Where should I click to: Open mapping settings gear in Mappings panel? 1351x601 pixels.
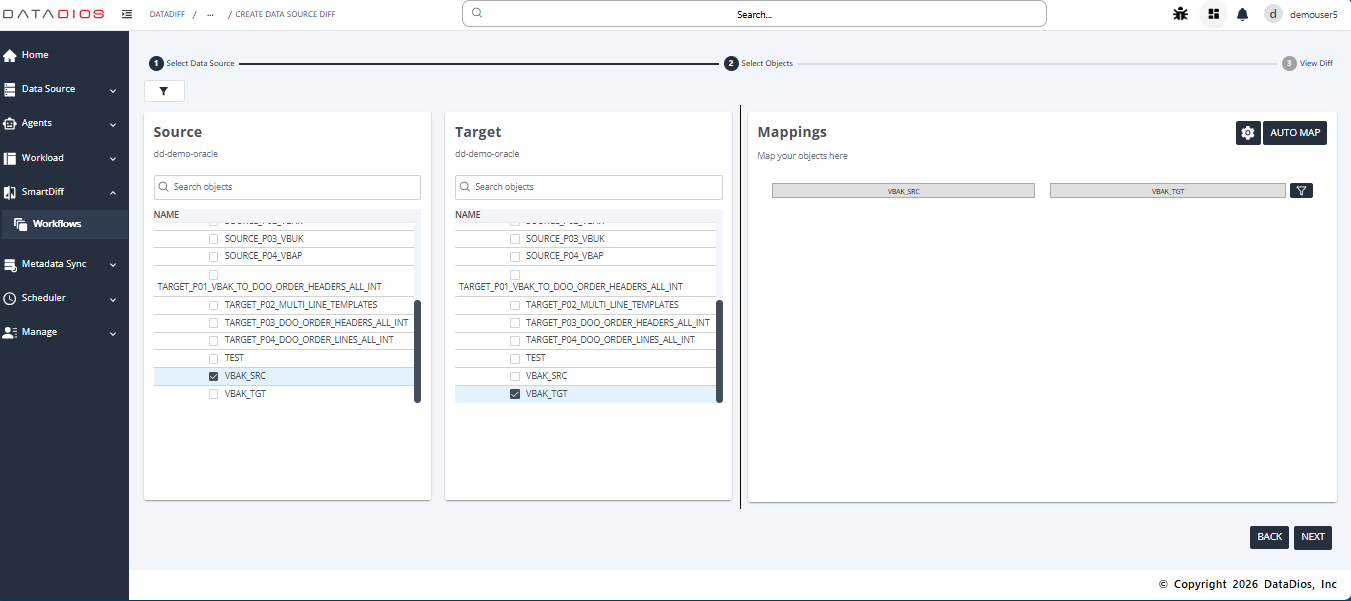(1248, 132)
